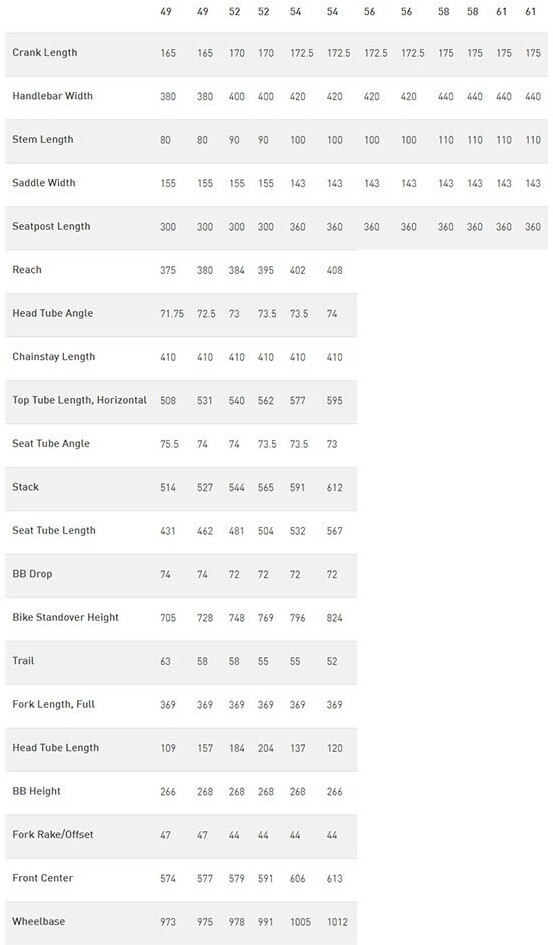Click the Head Tube Angle label

tap(52, 313)
